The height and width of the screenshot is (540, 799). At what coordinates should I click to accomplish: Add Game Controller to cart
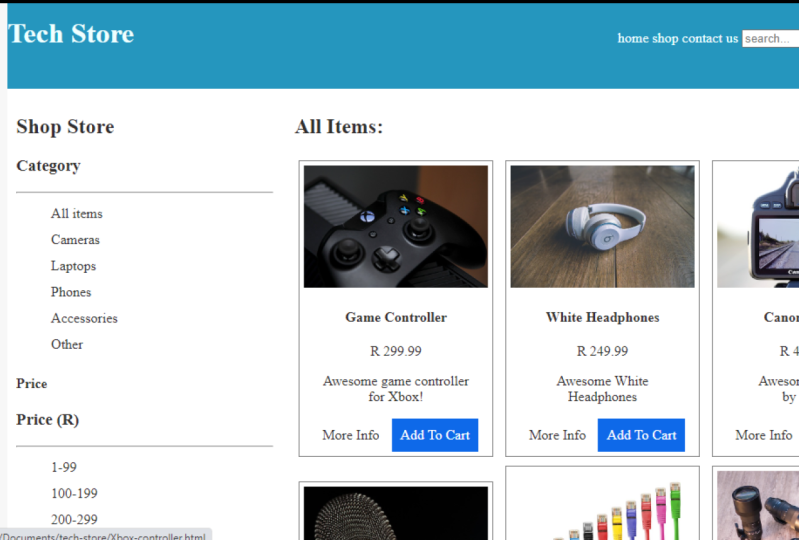(x=435, y=435)
